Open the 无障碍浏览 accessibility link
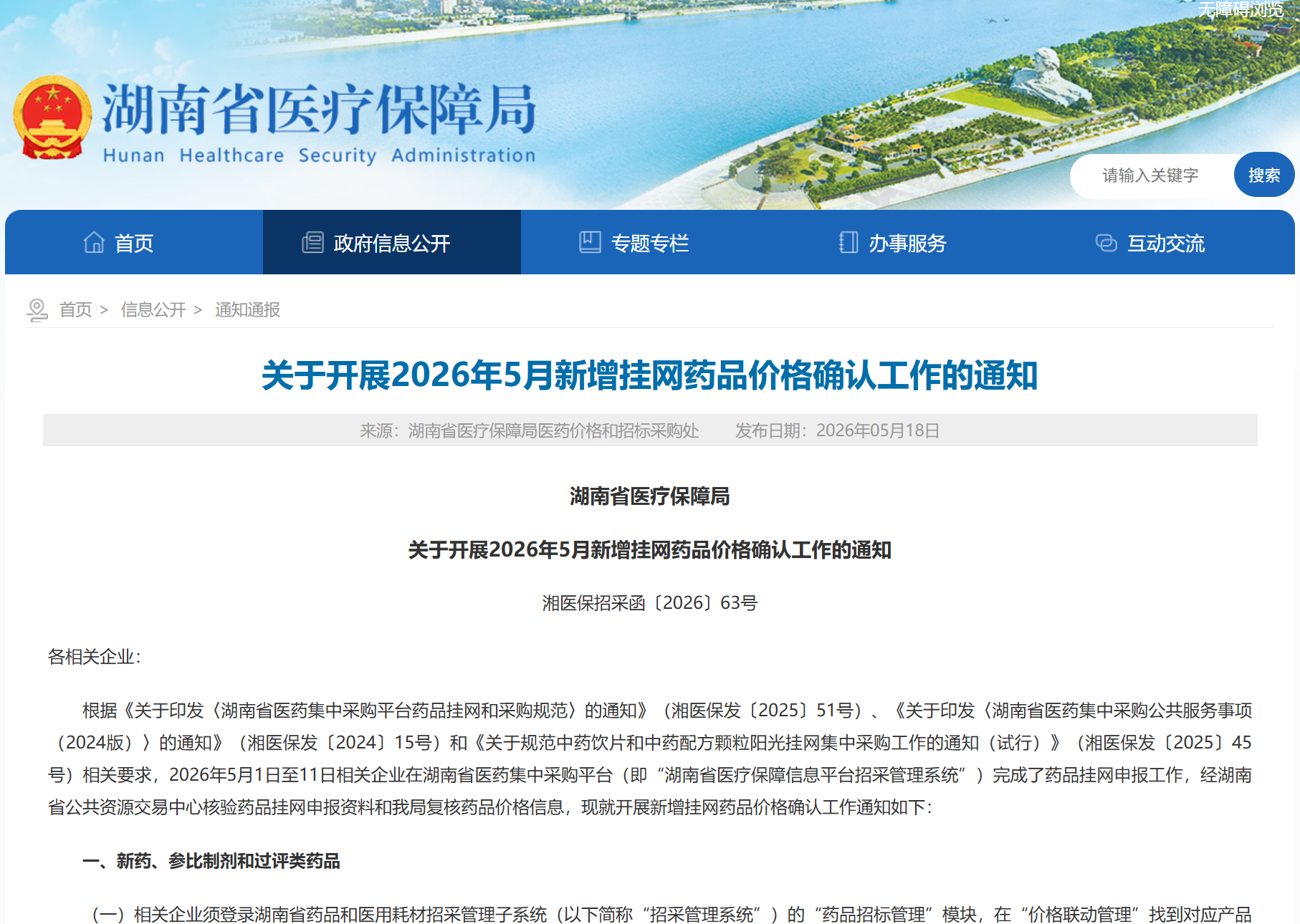Viewport: 1300px width, 924px height. (x=1241, y=9)
